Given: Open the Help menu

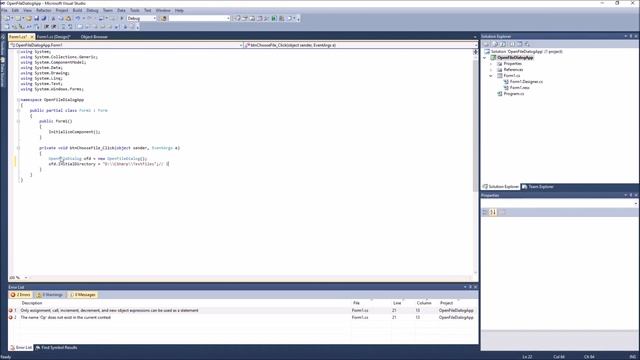Looking at the screenshot, I should coord(179,10).
